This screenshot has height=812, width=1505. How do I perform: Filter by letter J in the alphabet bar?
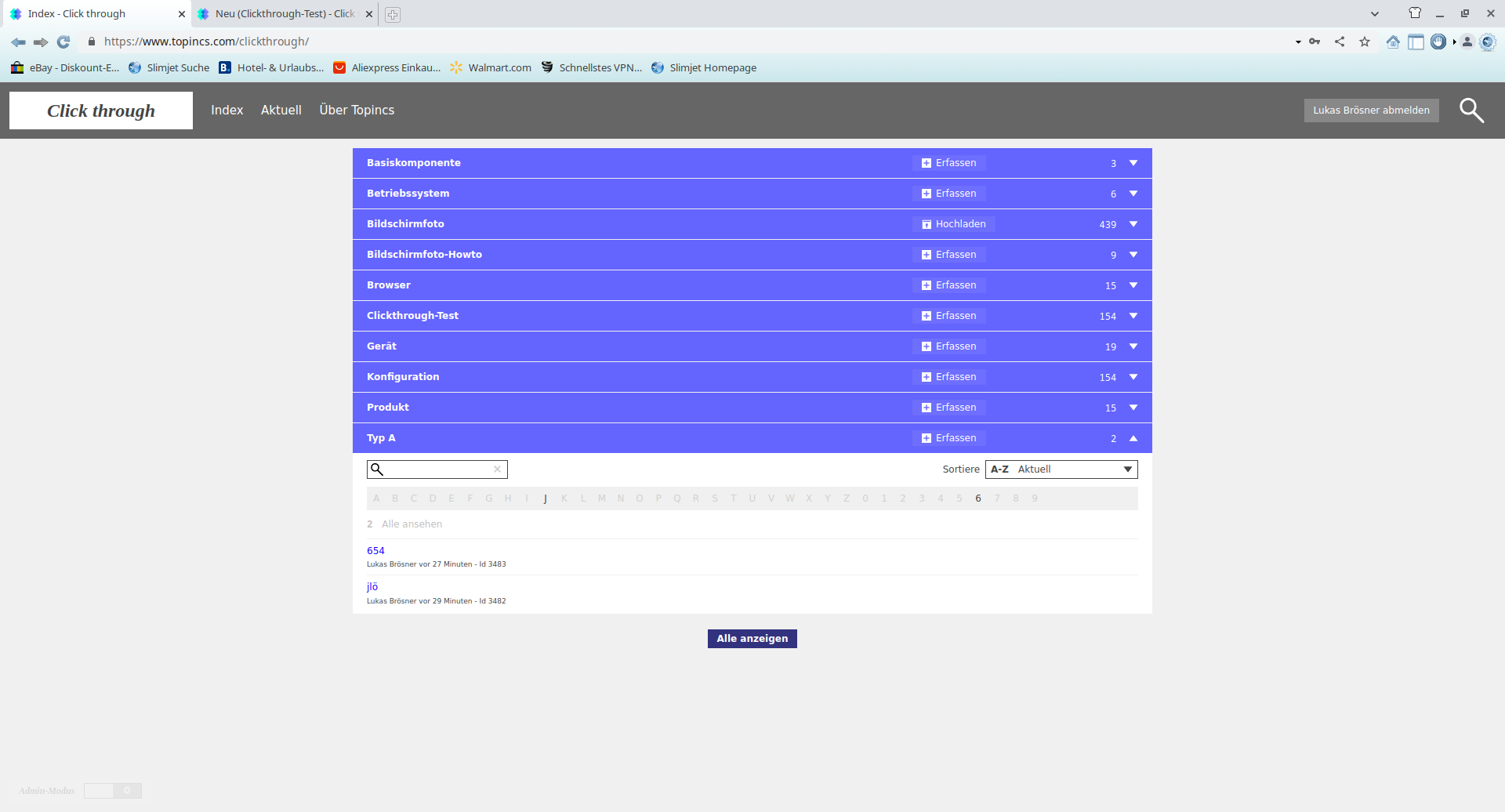click(x=546, y=498)
